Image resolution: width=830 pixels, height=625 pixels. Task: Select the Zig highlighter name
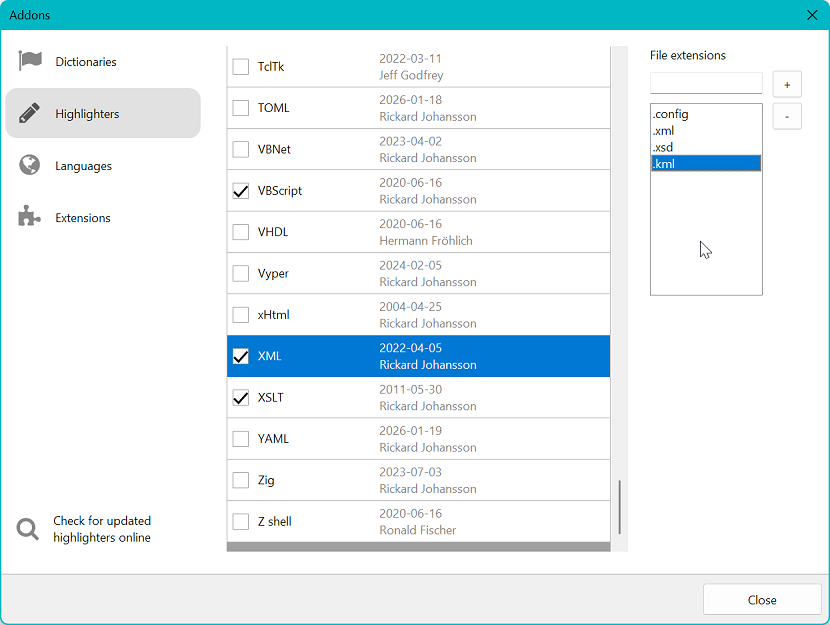[x=266, y=480]
